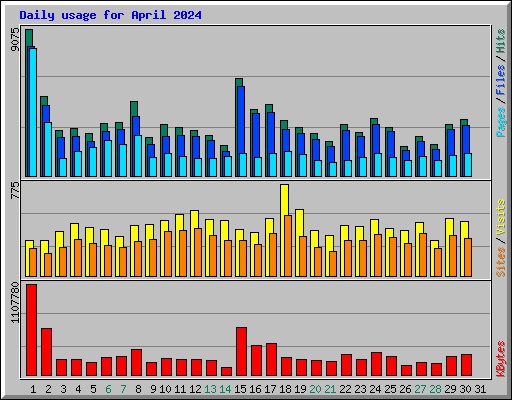512x400 pixels.
Task: Select green weekend day 14 label
Action: click(225, 389)
